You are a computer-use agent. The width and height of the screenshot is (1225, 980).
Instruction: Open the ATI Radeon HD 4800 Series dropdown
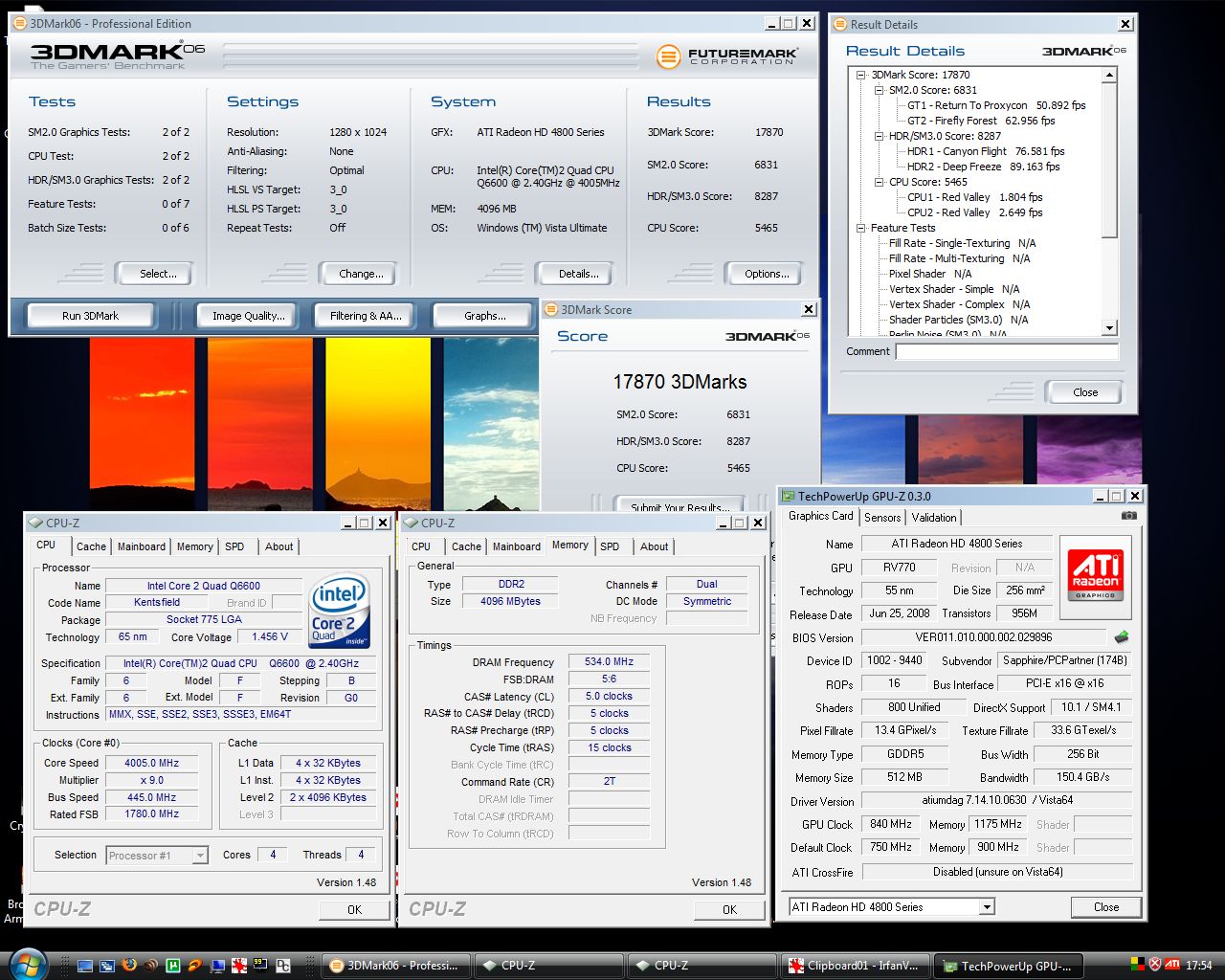[987, 906]
